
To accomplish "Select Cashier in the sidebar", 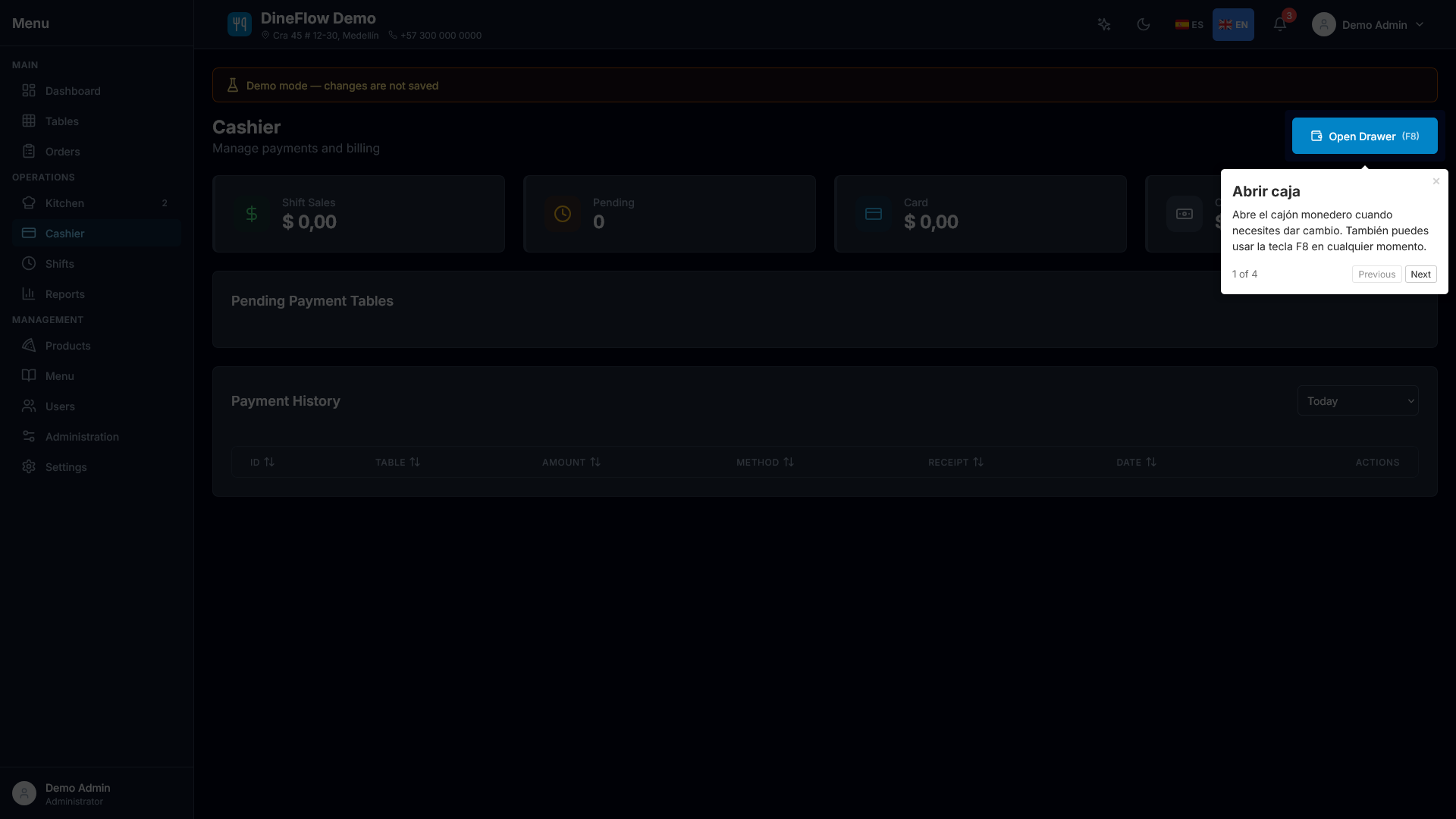I will [97, 234].
